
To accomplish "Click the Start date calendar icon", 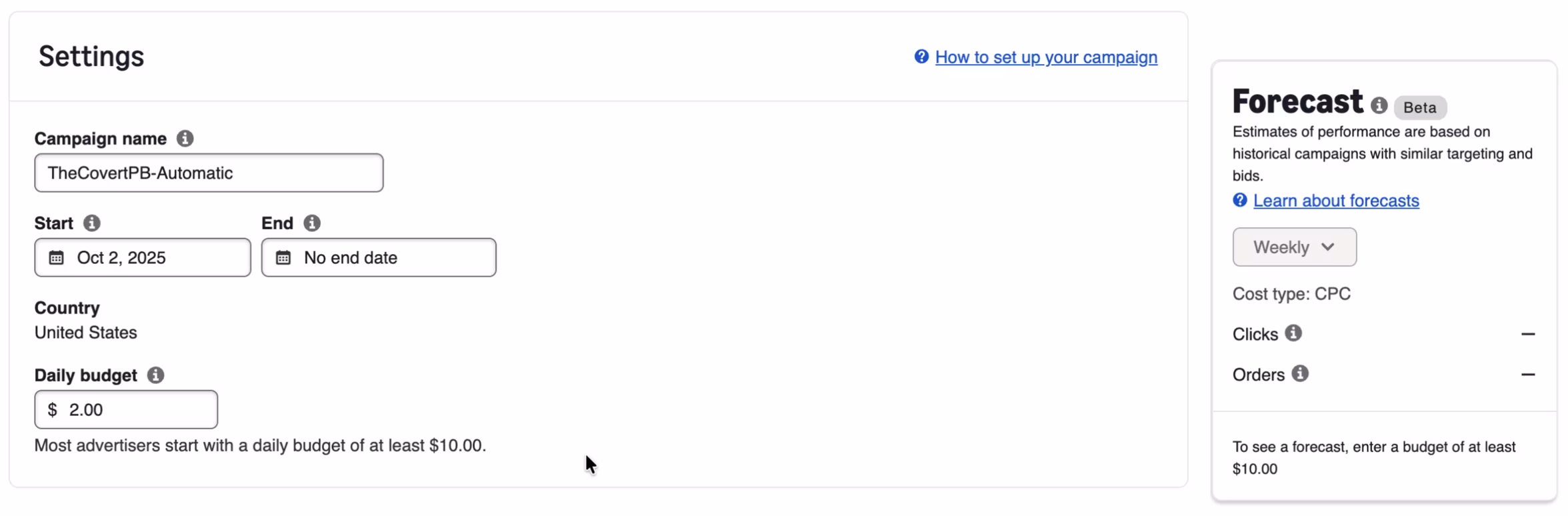I will (x=57, y=258).
